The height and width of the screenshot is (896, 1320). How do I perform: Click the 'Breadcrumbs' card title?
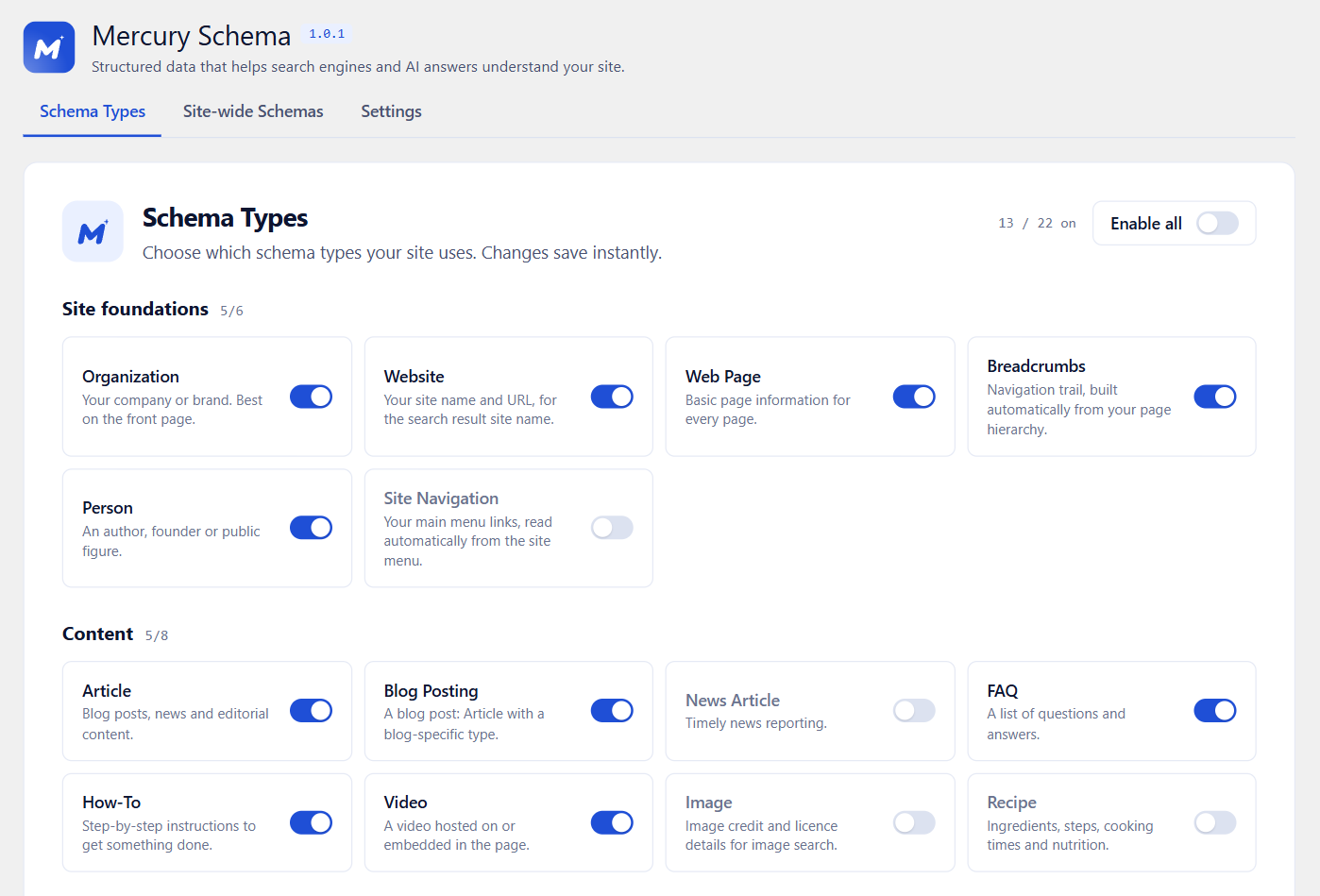pos(1036,366)
